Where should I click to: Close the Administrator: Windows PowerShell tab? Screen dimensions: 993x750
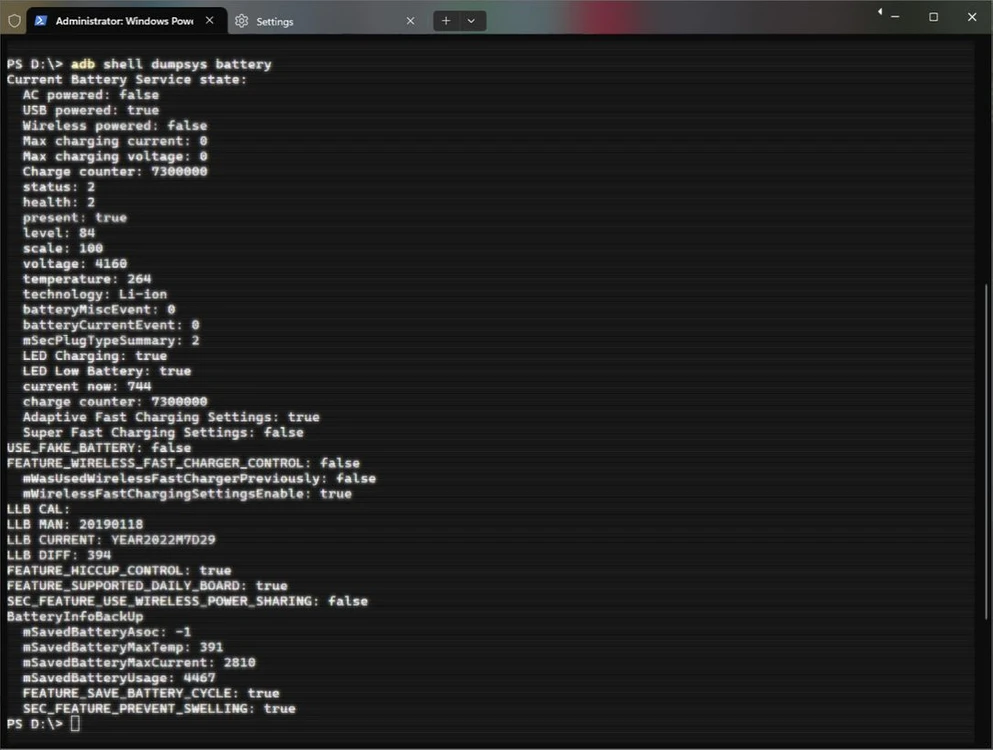[210, 20]
